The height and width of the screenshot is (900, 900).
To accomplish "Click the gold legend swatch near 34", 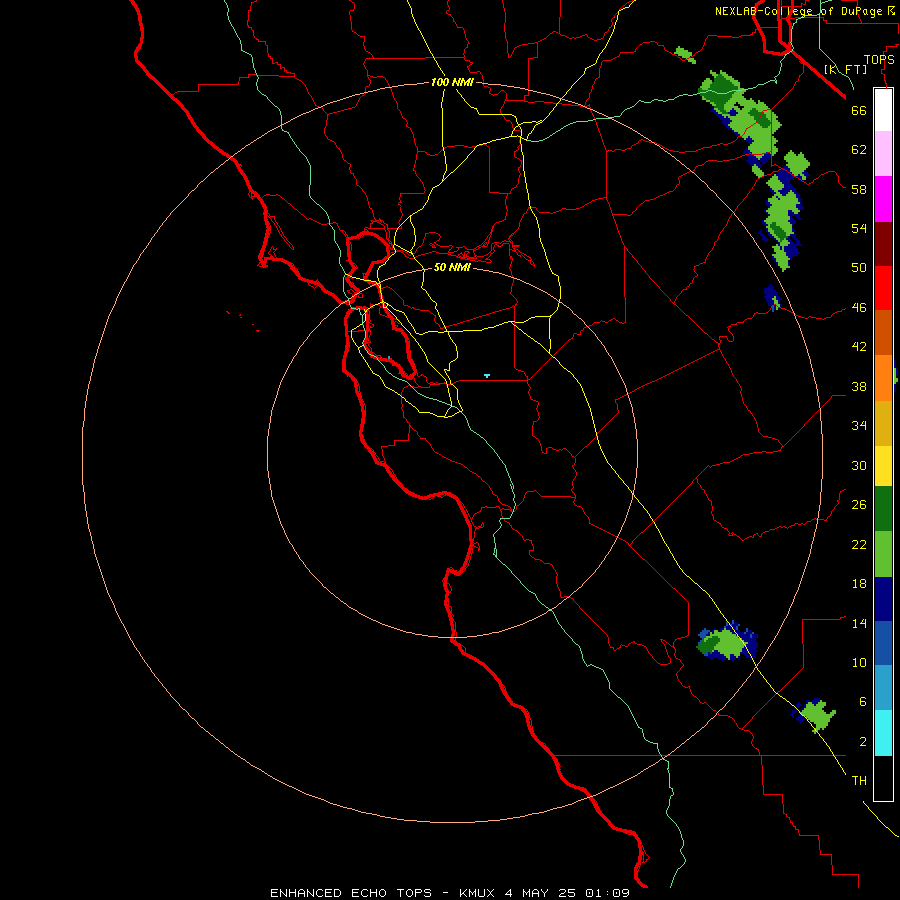I will coord(883,424).
